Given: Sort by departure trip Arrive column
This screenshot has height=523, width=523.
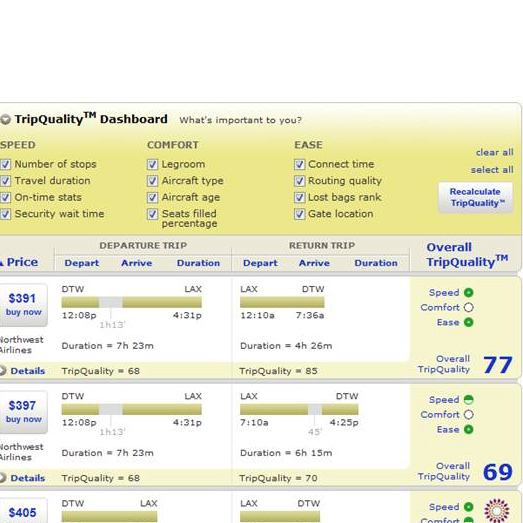Looking at the screenshot, I should coord(136,263).
